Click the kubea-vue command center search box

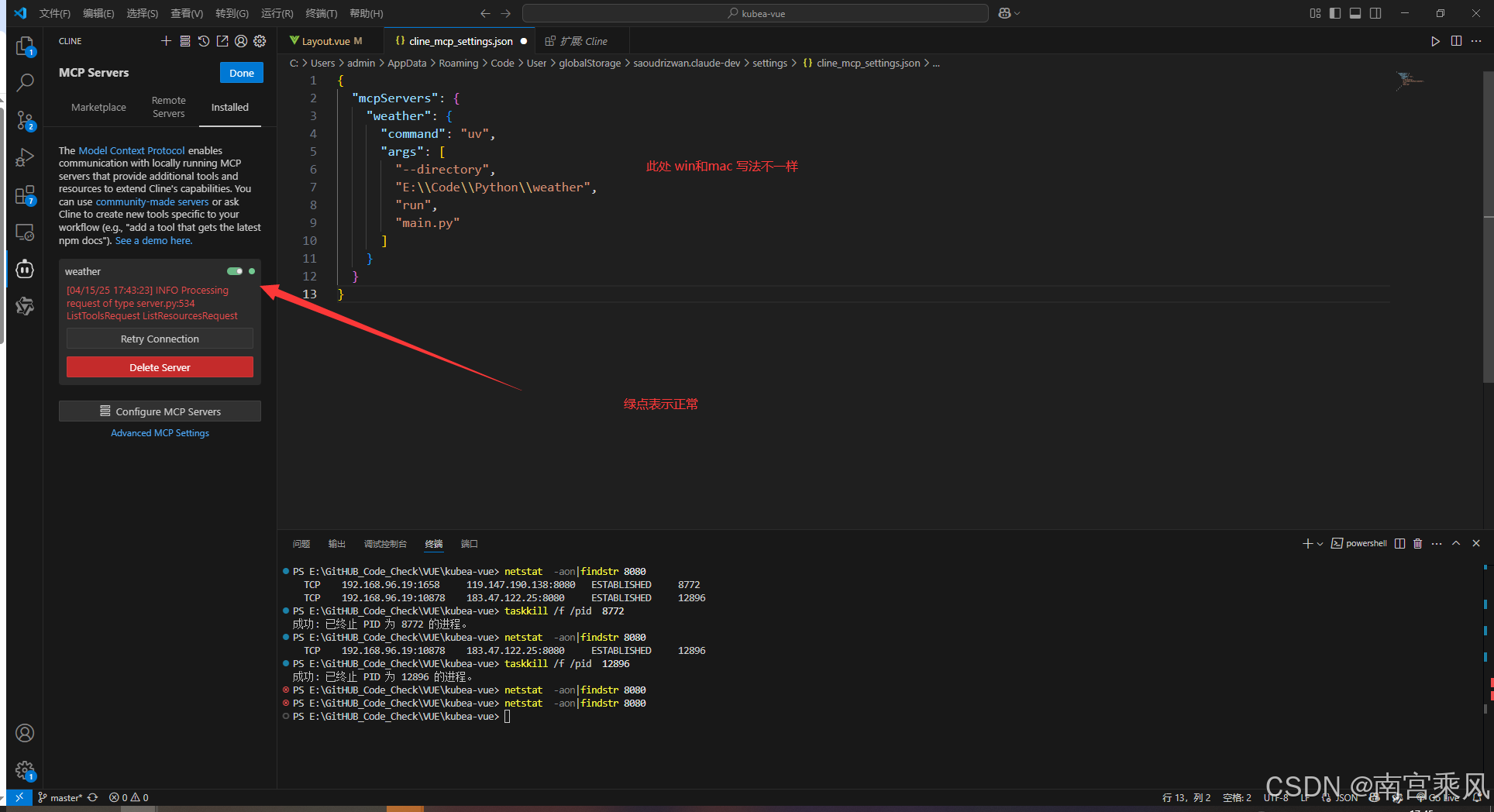(756, 13)
